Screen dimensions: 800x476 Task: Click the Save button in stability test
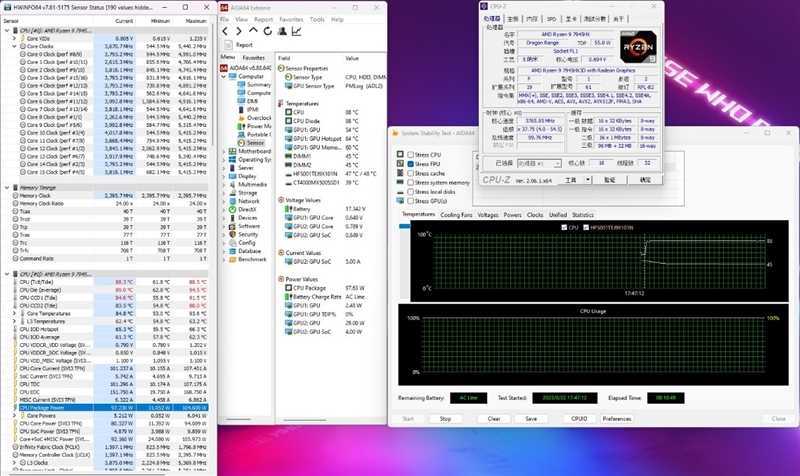pyautogui.click(x=531, y=418)
